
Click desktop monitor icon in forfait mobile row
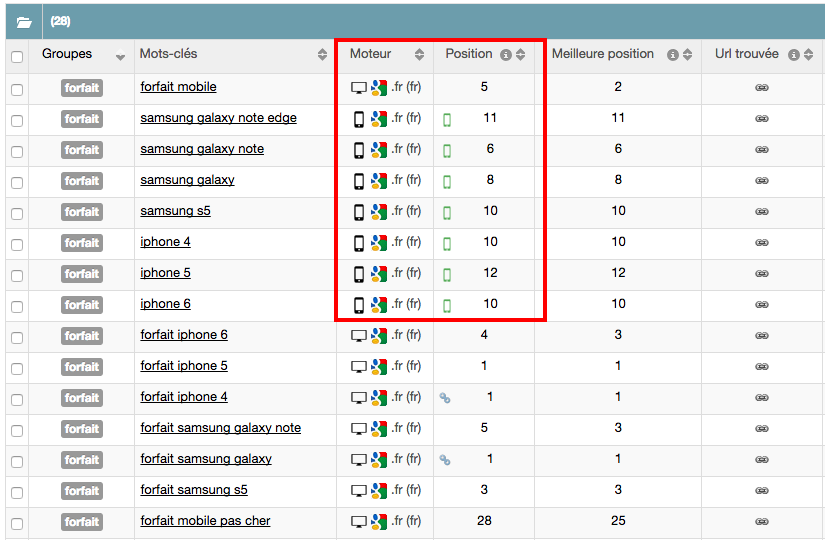[x=359, y=88]
